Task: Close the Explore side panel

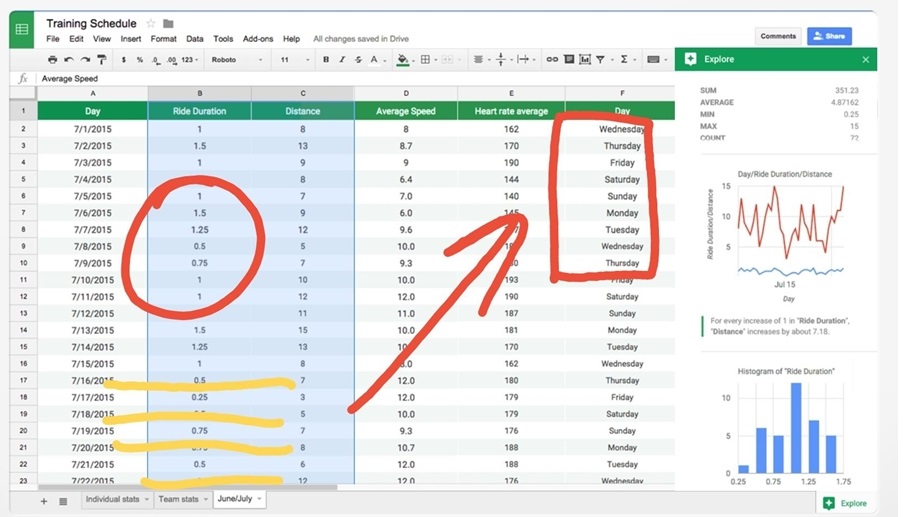Action: 865,60
